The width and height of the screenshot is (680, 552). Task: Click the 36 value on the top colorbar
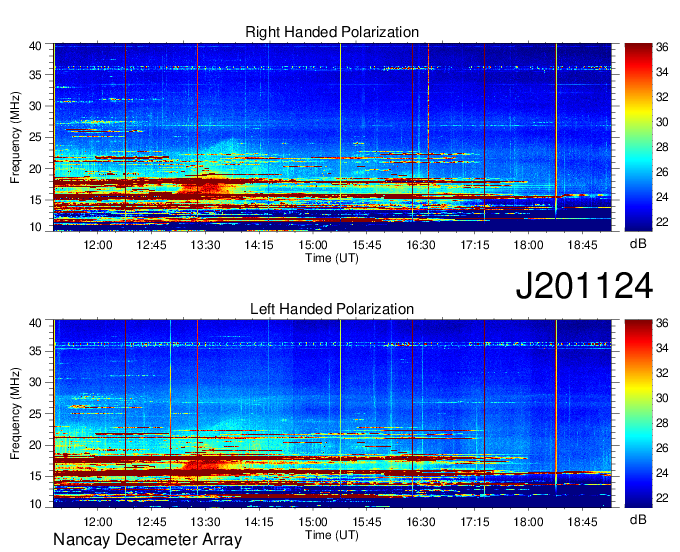(x=662, y=47)
